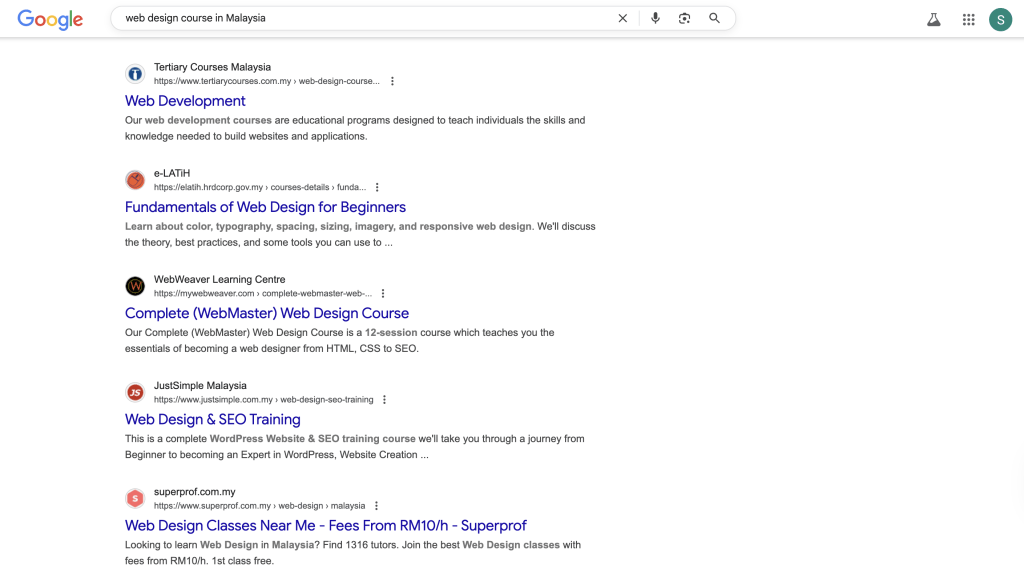Viewport: 1024px width, 565px height.
Task: Open more options for e-LATiH result
Action: tap(377, 187)
